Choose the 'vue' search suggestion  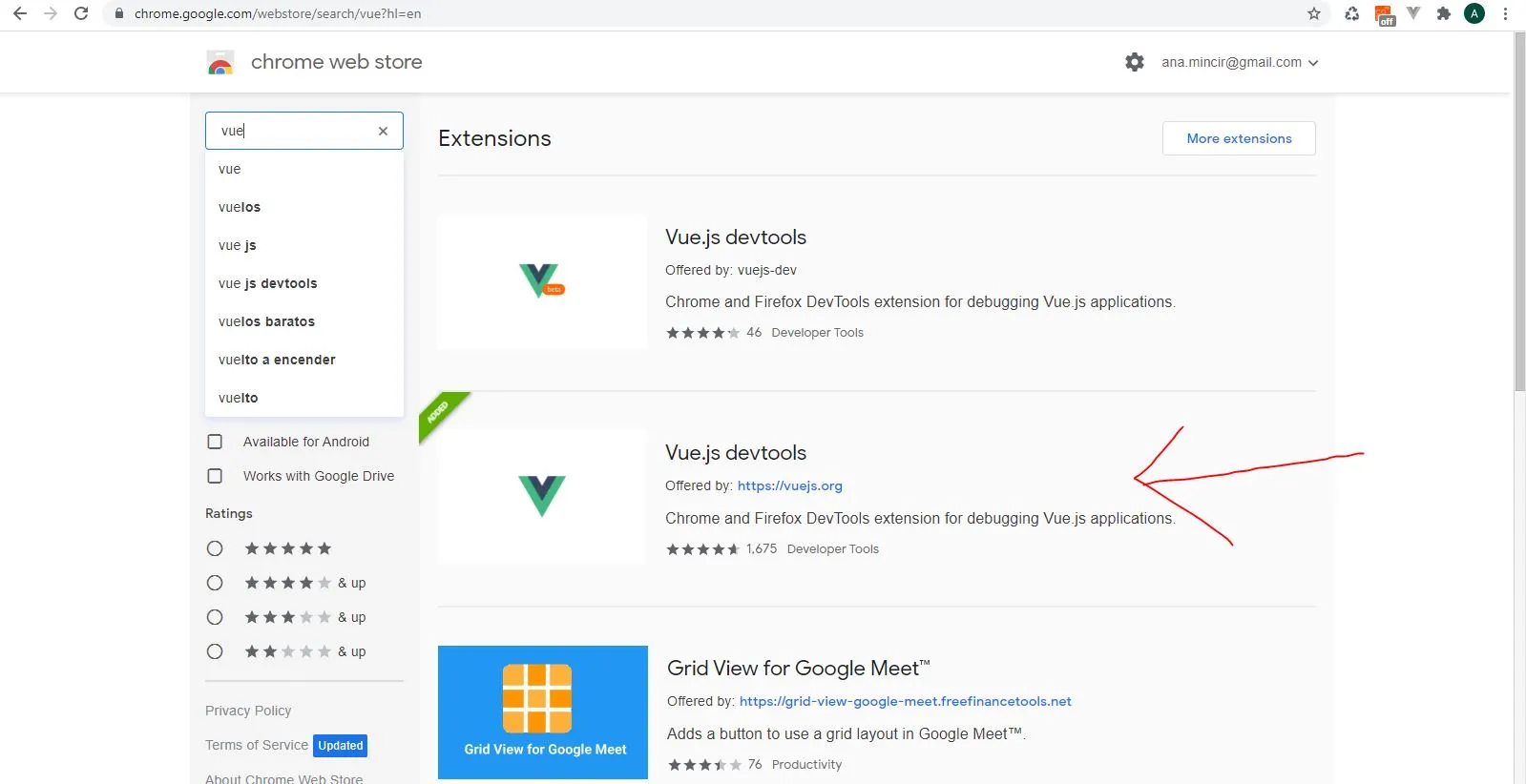[304, 169]
